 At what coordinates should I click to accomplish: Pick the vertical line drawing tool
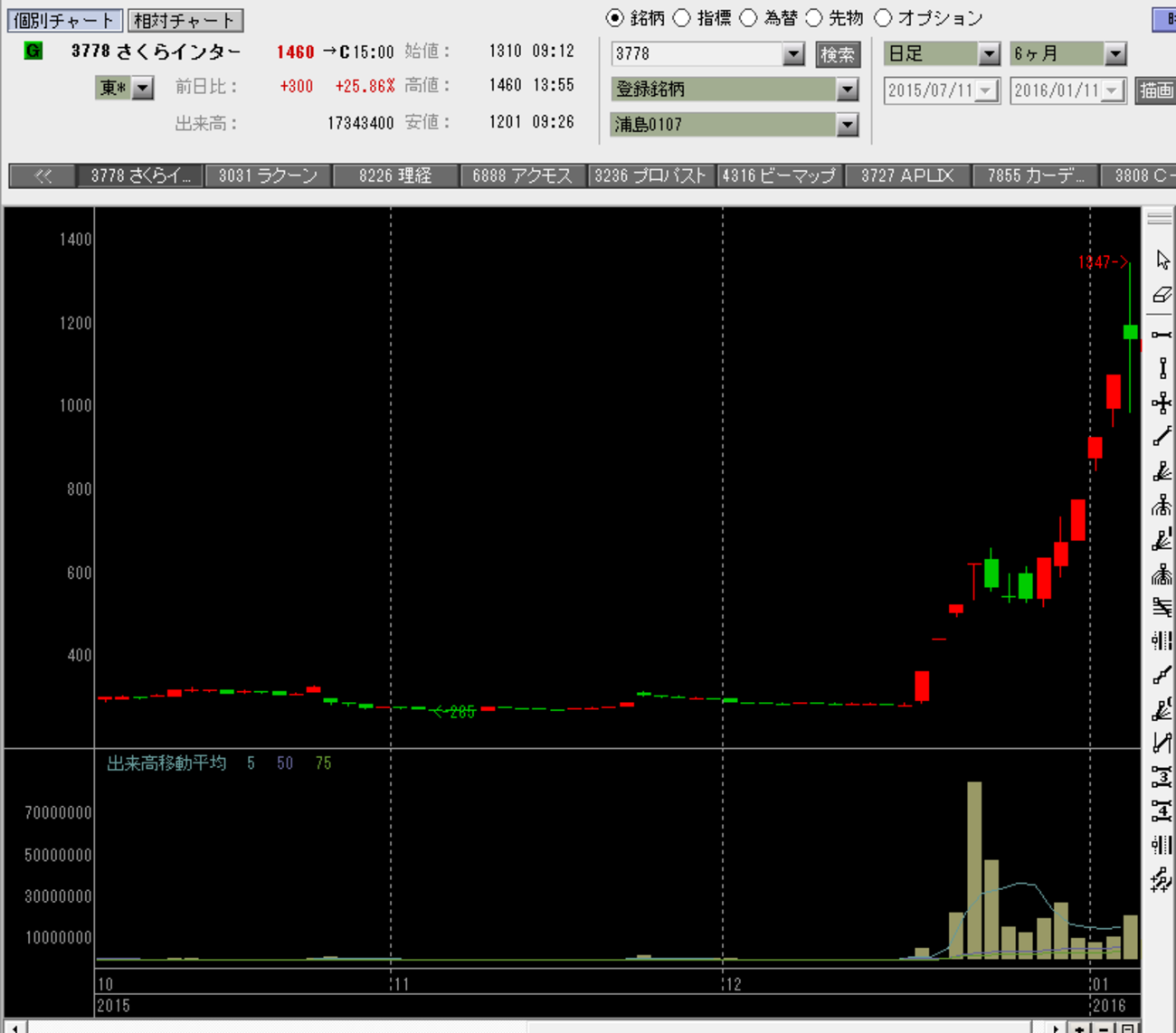[x=1162, y=368]
